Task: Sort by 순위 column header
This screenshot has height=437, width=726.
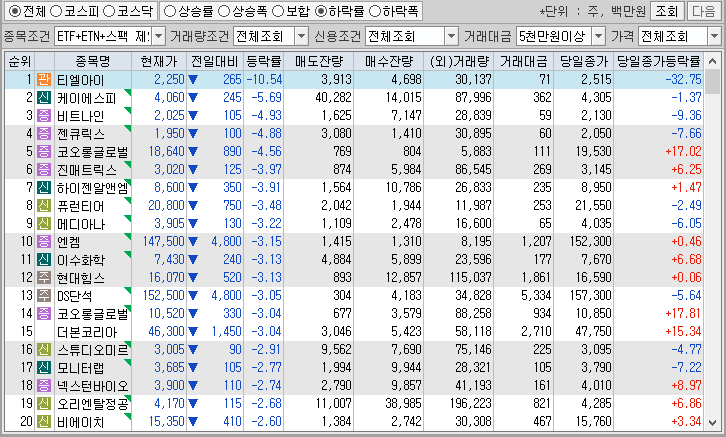Action: pyautogui.click(x=19, y=61)
